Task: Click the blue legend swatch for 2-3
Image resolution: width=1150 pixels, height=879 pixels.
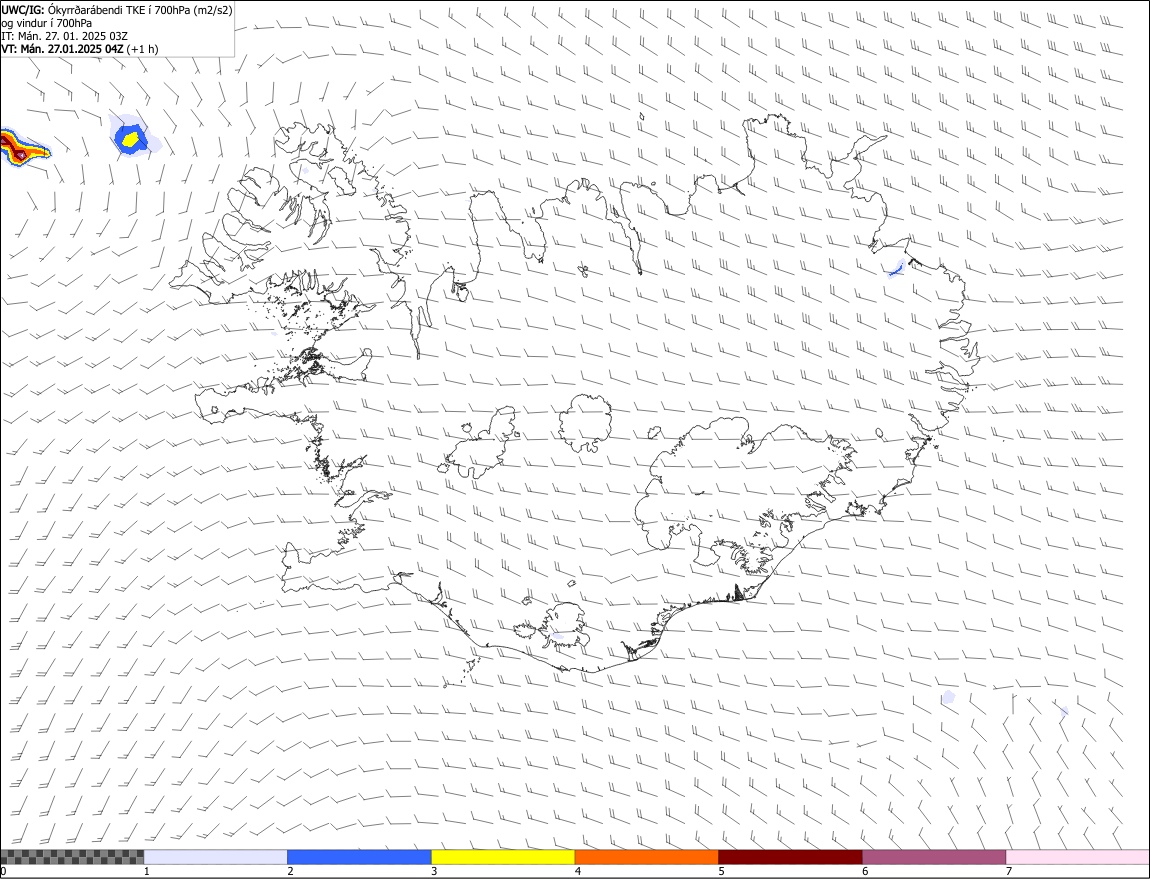Action: click(x=359, y=857)
